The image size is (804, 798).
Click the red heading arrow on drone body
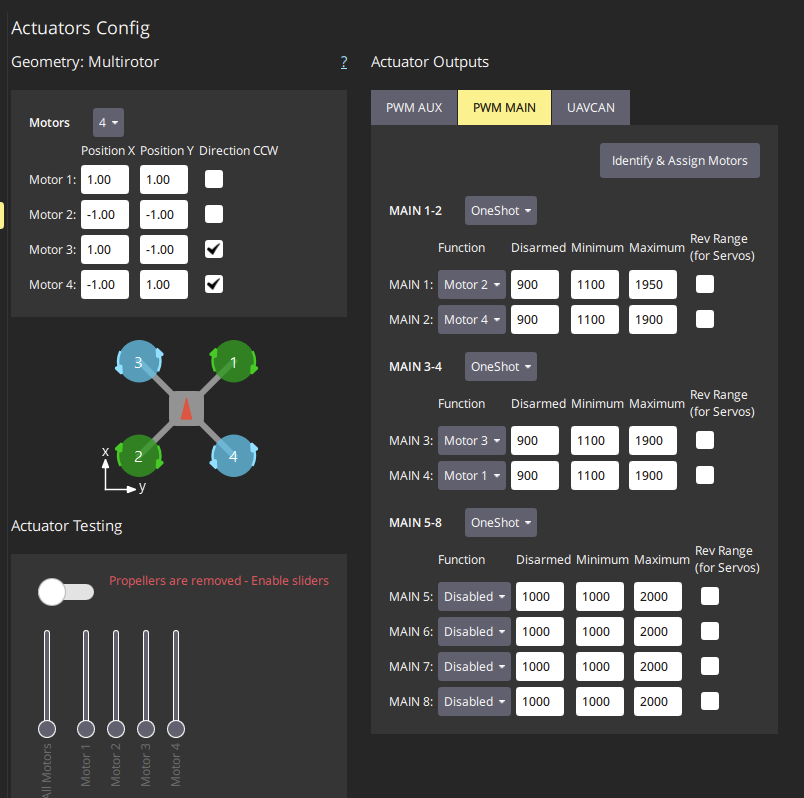click(186, 408)
